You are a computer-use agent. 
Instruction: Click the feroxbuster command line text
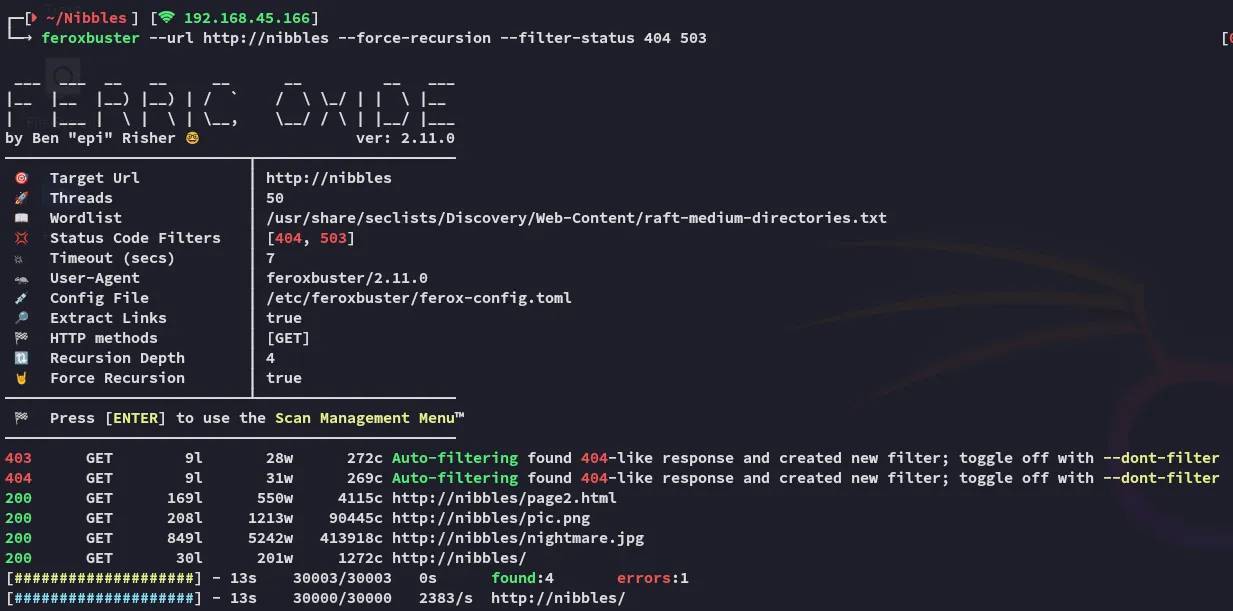point(374,38)
